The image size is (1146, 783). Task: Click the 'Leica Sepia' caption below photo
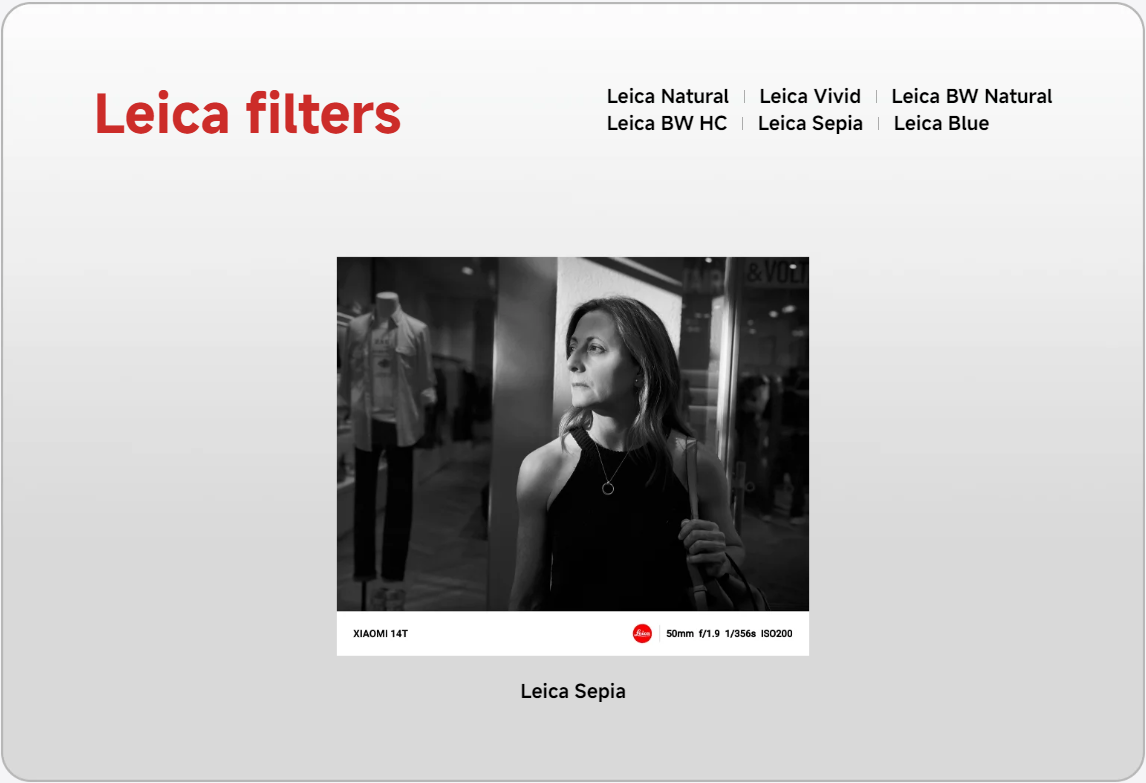(x=573, y=692)
